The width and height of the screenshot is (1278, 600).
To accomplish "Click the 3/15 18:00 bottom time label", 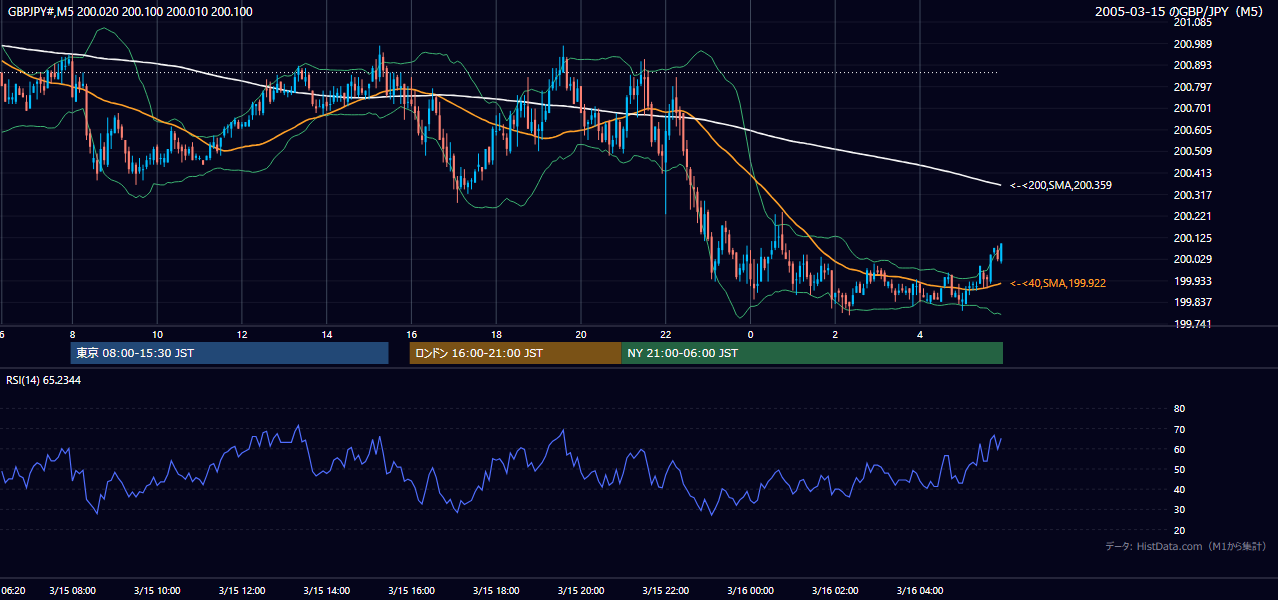I will [496, 591].
